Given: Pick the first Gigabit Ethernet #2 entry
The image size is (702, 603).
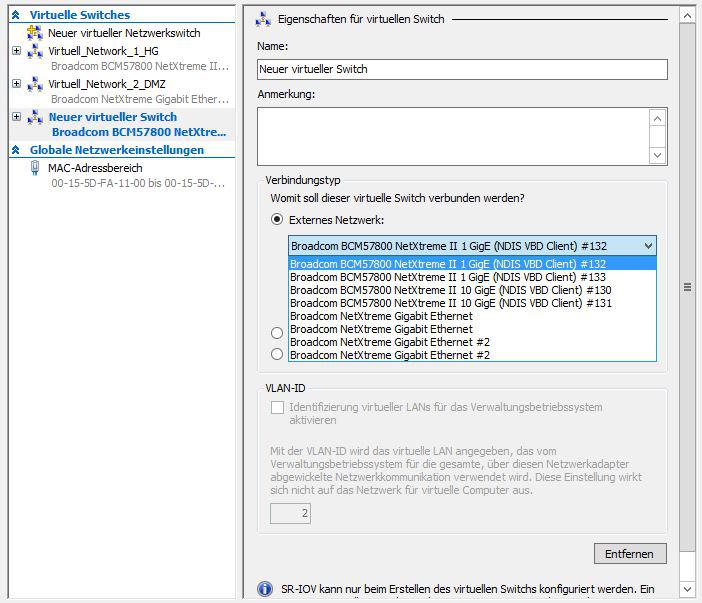Looking at the screenshot, I should pyautogui.click(x=472, y=342).
